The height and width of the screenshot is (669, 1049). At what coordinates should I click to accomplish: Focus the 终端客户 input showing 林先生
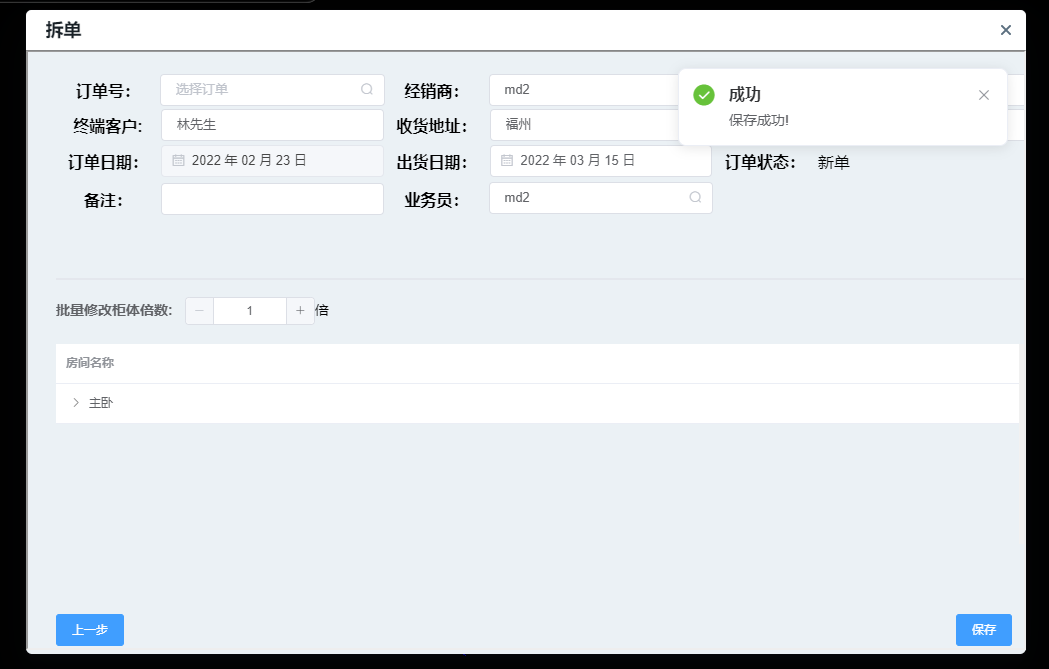click(272, 125)
